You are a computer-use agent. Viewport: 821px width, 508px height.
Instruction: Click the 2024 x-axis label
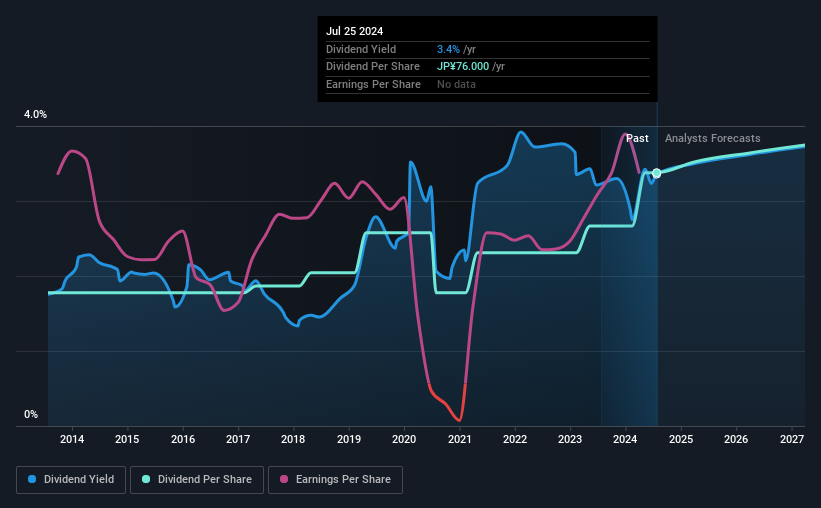(625, 439)
